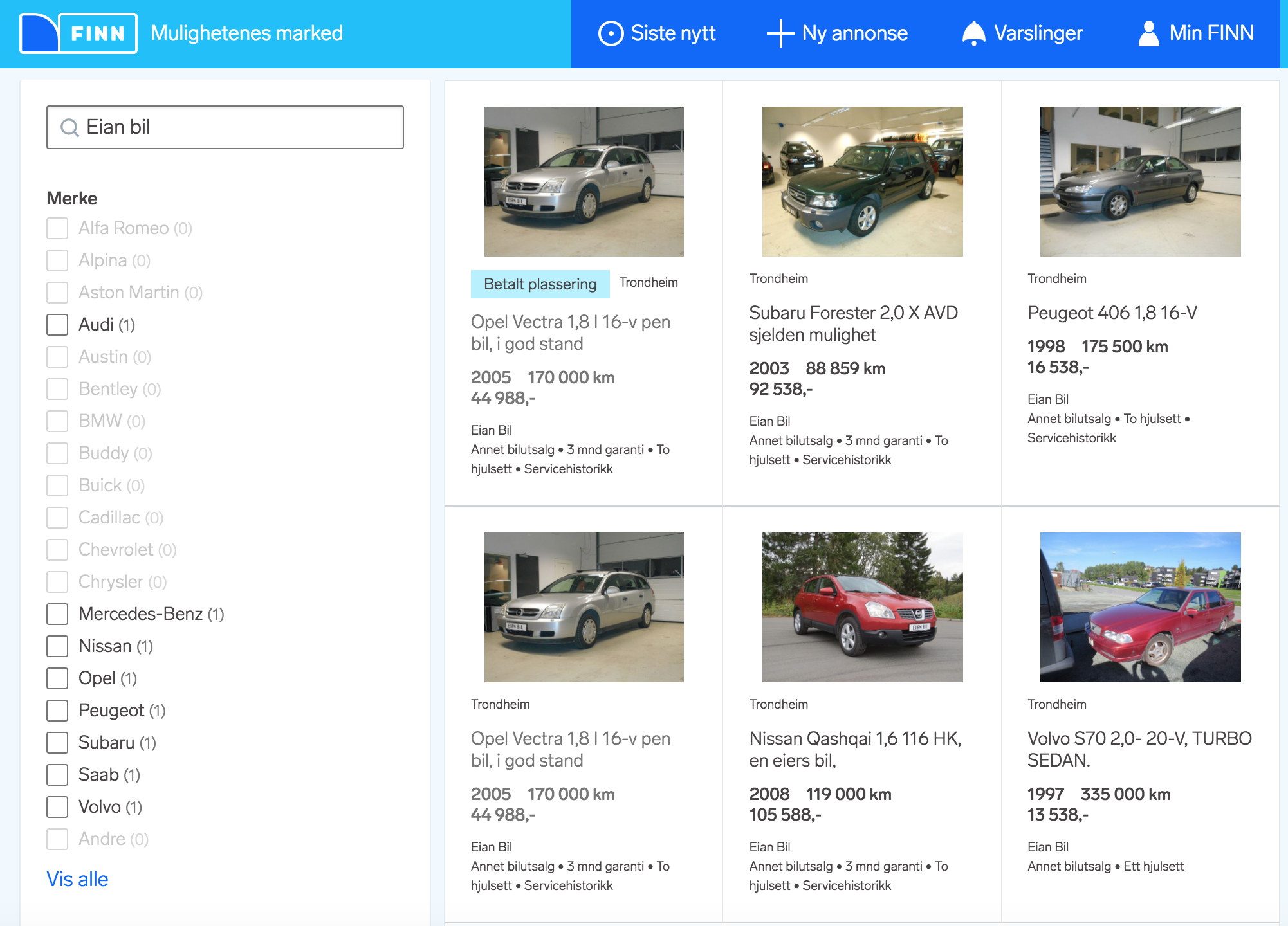This screenshot has width=1288, height=926.
Task: Open Min FINN menu item
Action: (1195, 33)
